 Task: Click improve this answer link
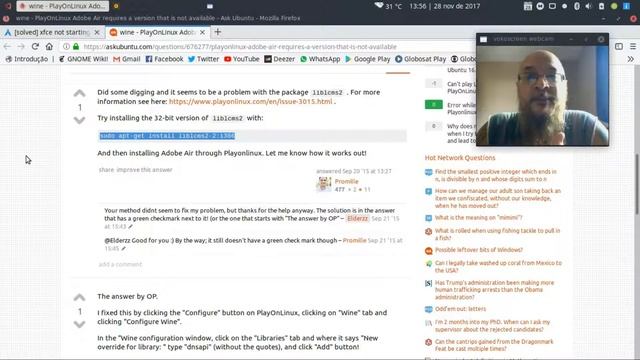[x=144, y=170]
